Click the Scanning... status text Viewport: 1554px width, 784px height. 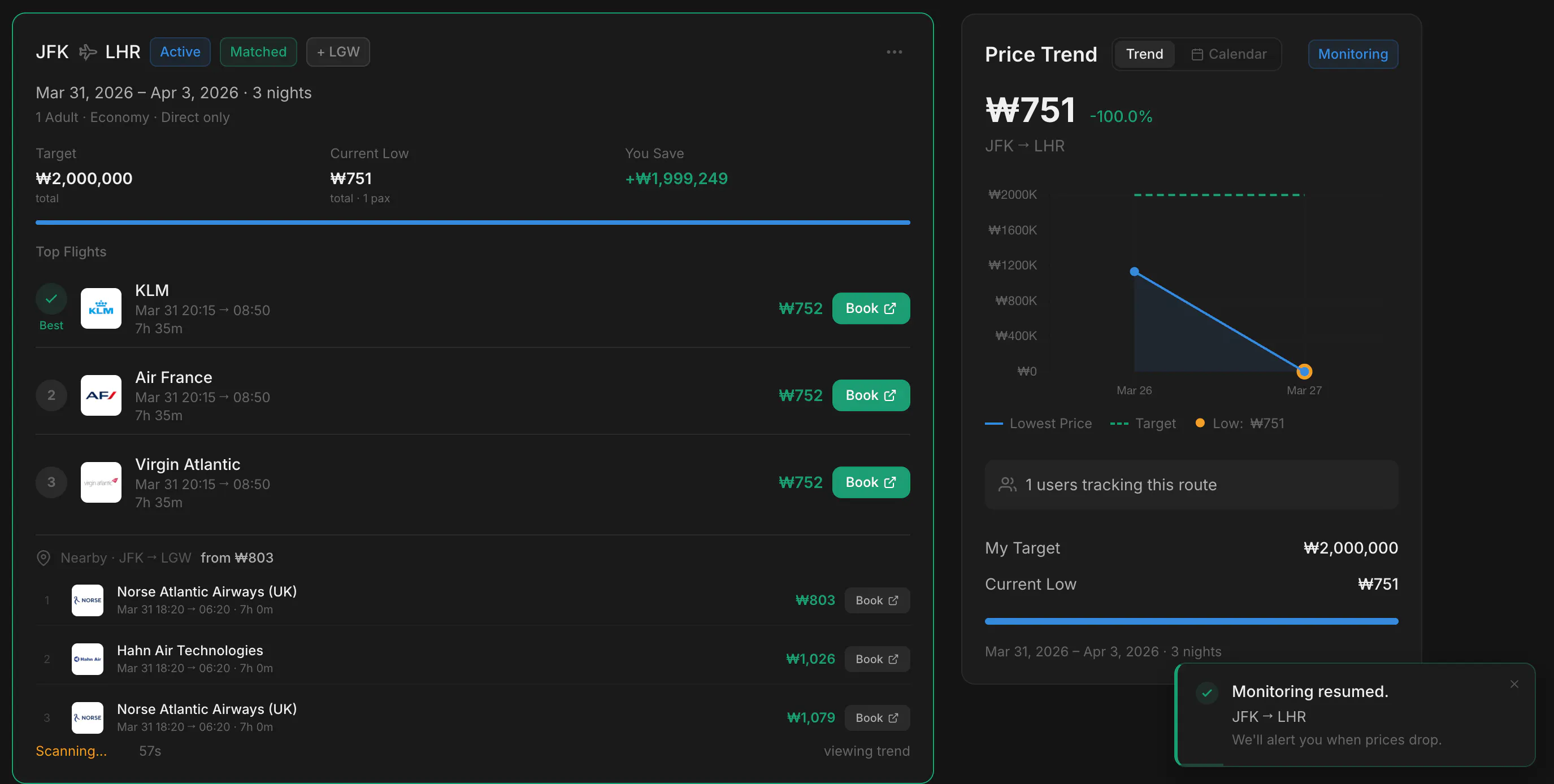coord(71,751)
